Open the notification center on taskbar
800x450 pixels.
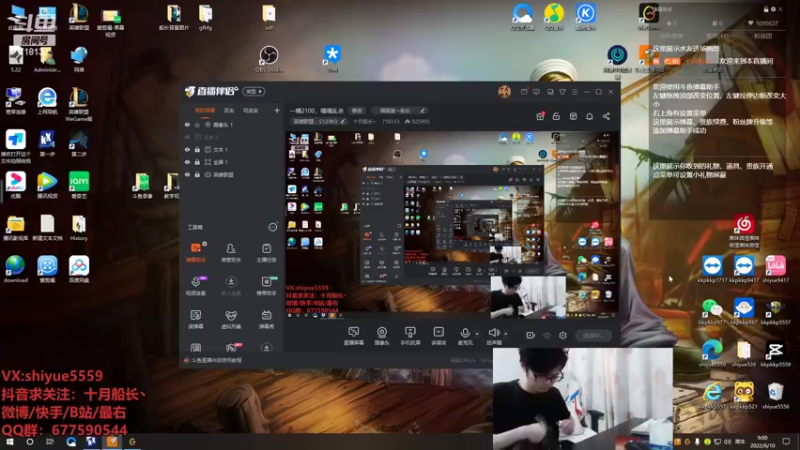[x=787, y=442]
